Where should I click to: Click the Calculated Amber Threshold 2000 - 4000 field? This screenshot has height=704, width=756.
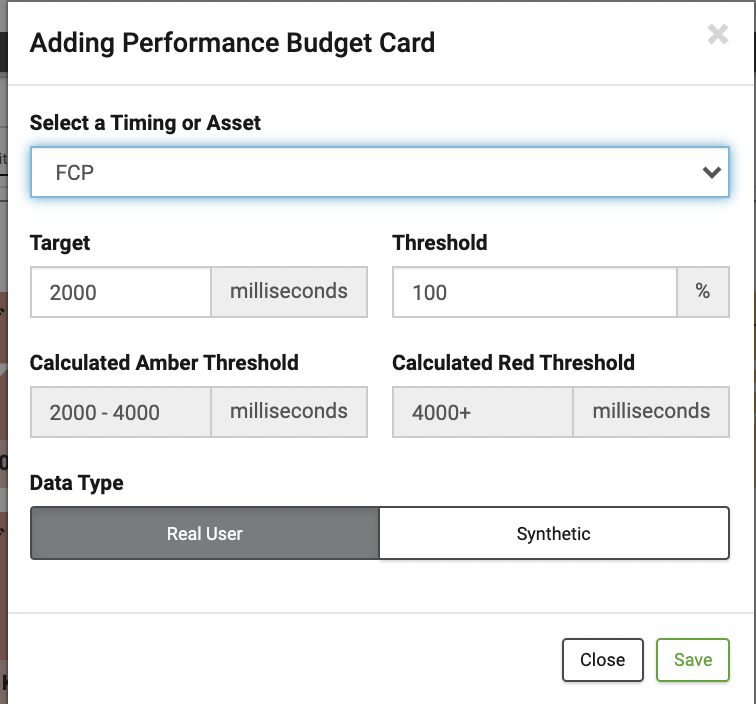121,412
